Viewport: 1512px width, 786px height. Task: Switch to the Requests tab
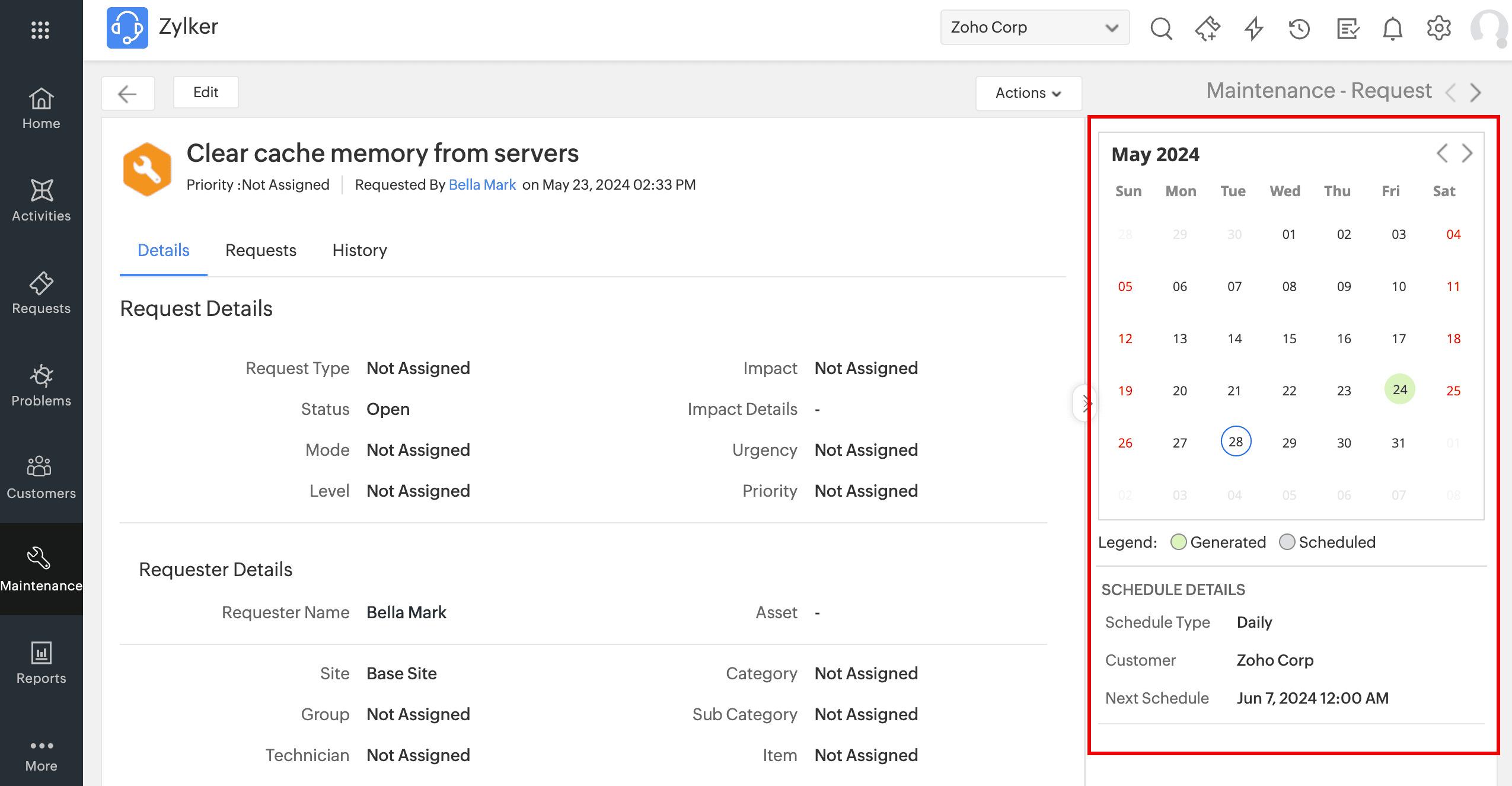[x=260, y=250]
